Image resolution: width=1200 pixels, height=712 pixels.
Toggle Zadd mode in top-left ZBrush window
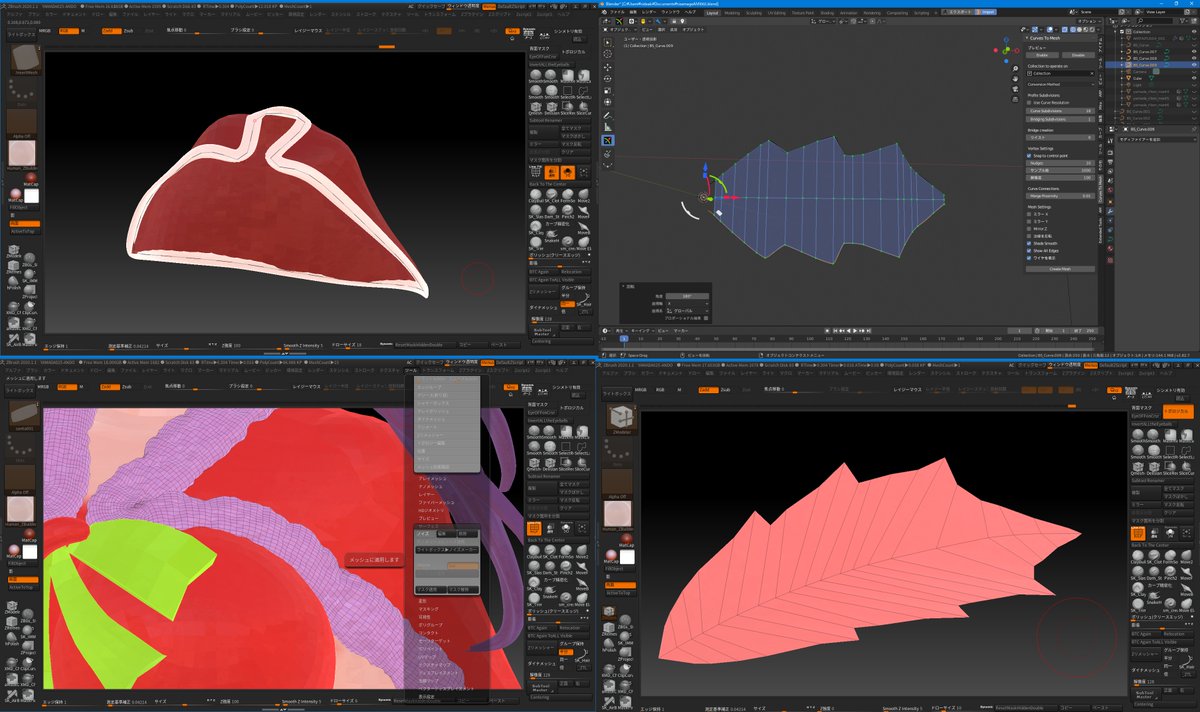[112, 31]
